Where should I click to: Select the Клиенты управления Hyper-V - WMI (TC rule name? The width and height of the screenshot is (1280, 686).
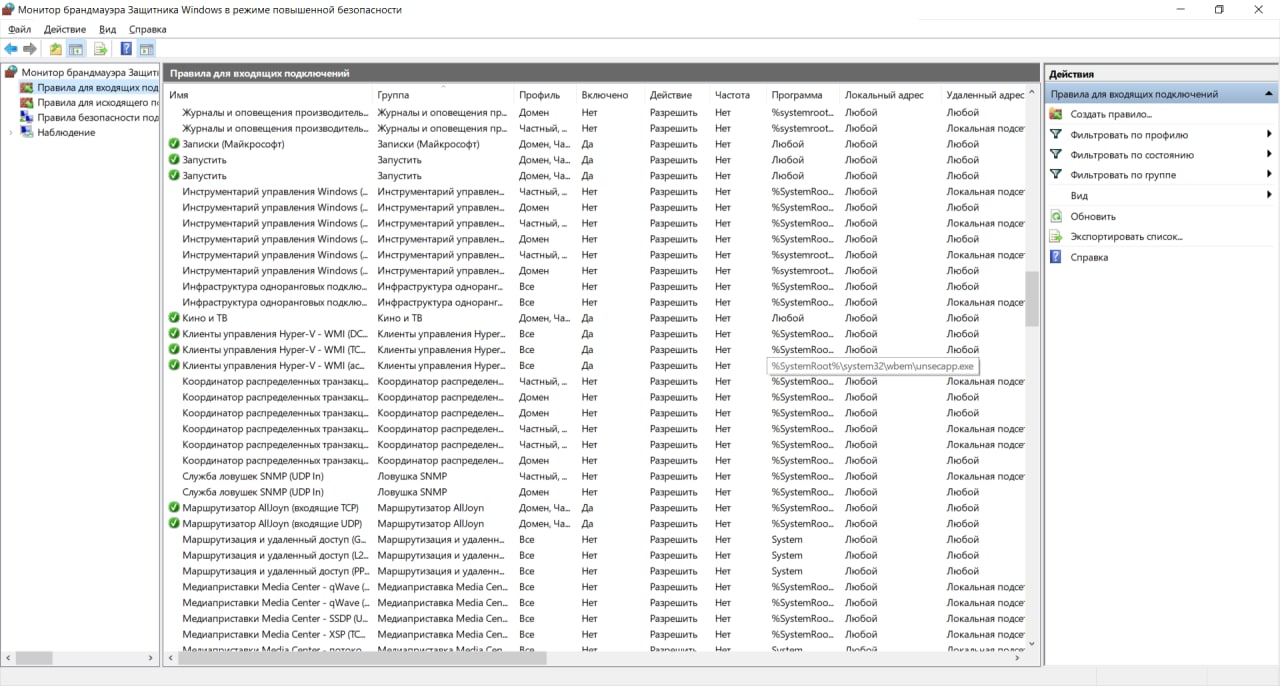tap(275, 350)
